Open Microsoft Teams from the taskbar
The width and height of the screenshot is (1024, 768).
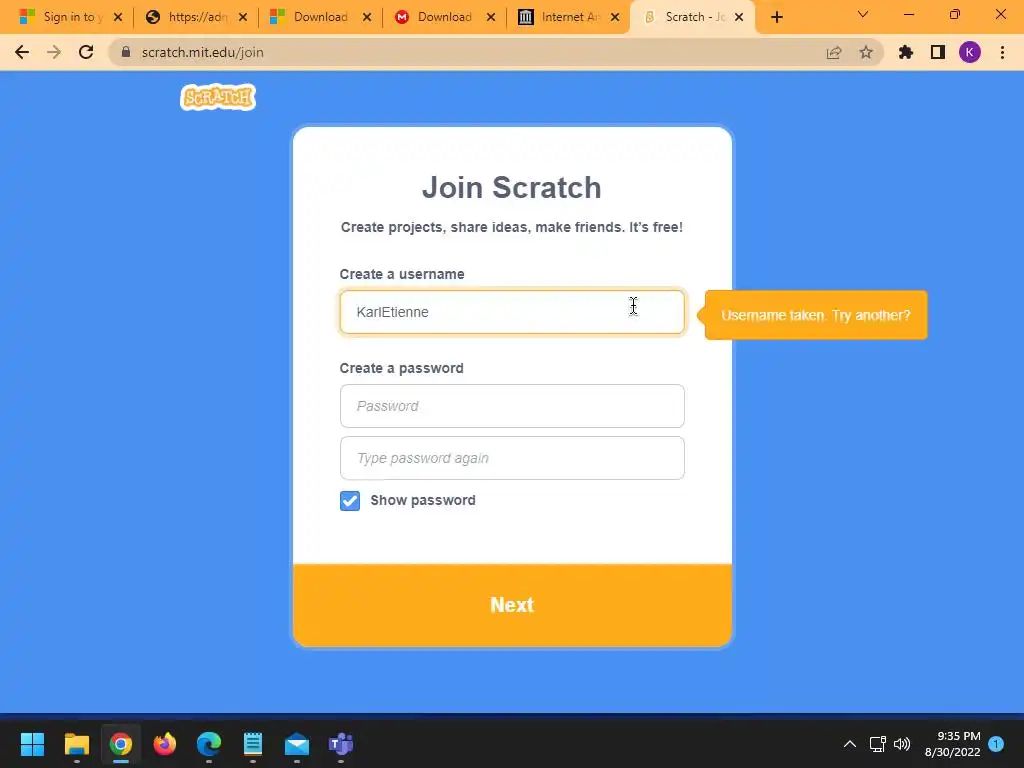point(341,744)
